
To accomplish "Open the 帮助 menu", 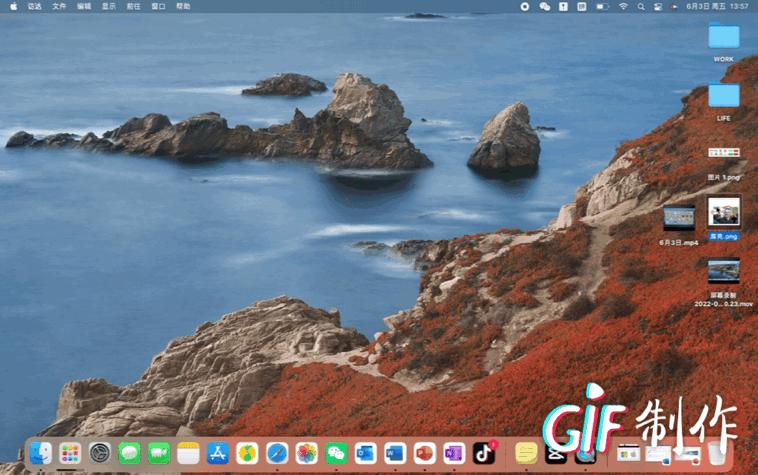I will coord(183,6).
